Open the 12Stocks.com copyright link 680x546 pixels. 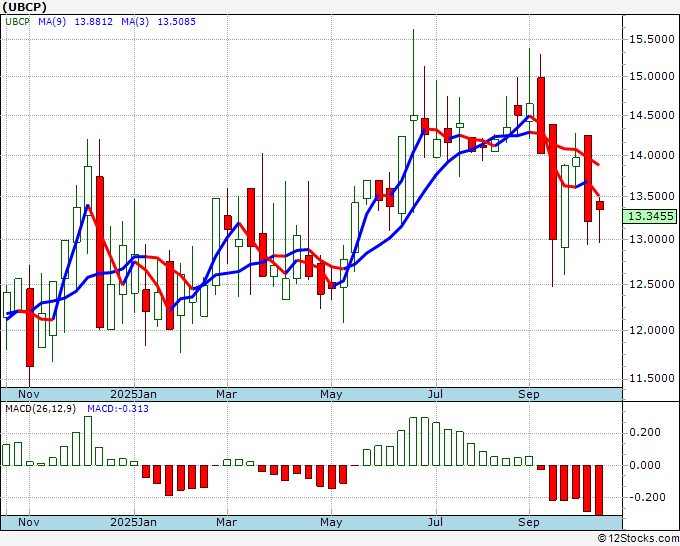[x=638, y=539]
